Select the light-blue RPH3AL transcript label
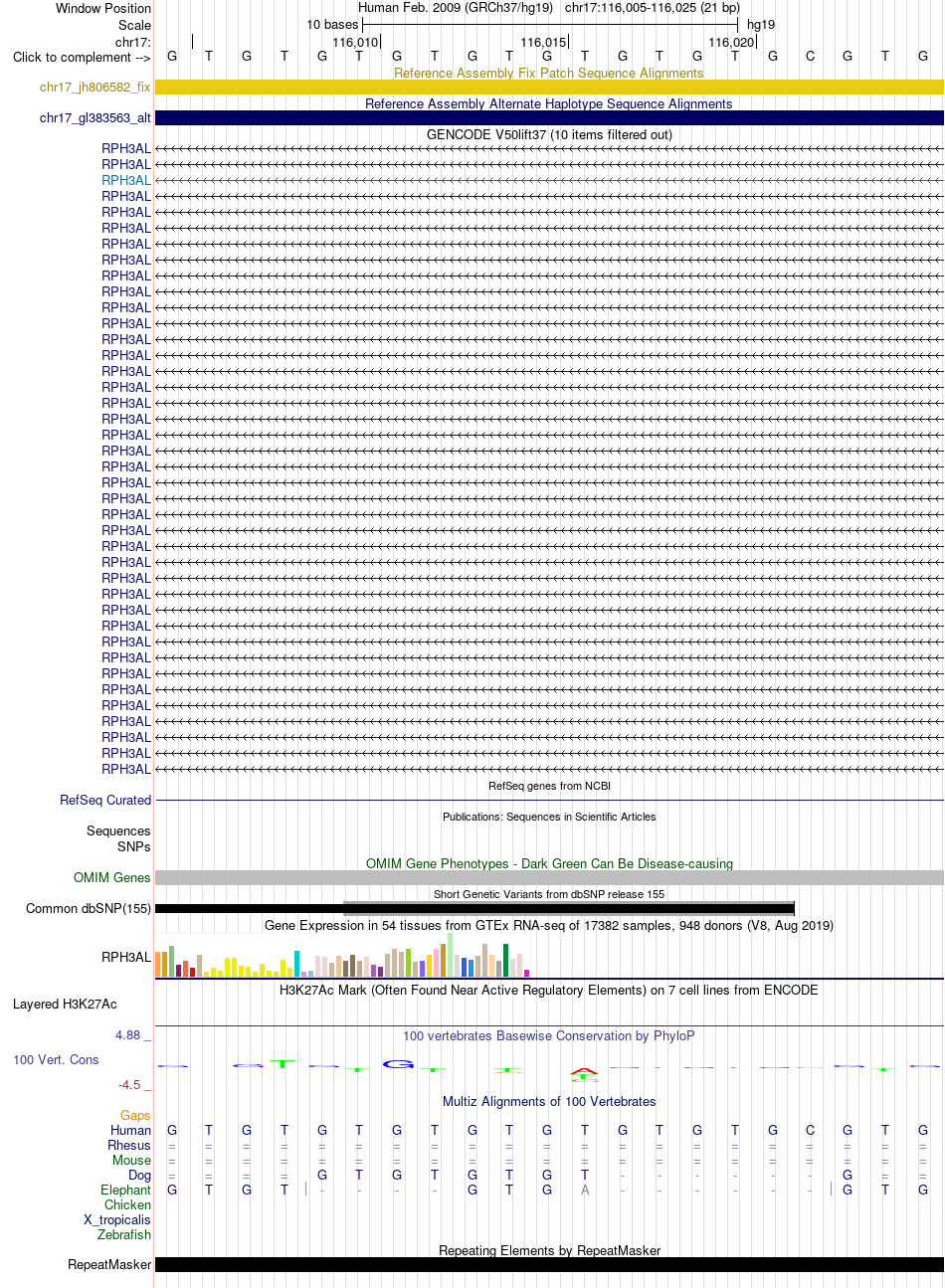The image size is (945, 1288). pyautogui.click(x=126, y=180)
